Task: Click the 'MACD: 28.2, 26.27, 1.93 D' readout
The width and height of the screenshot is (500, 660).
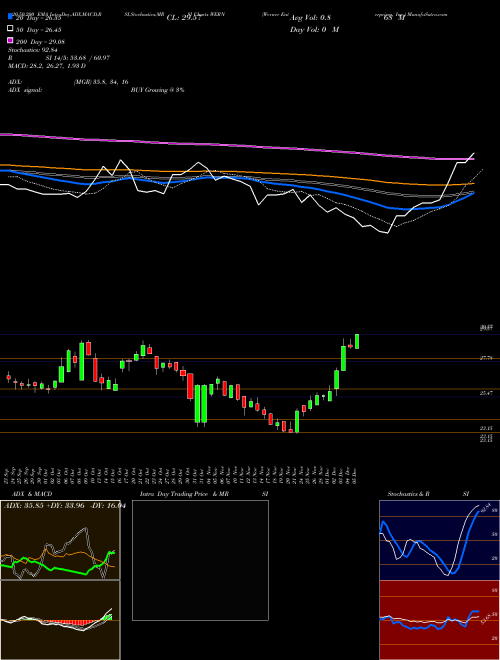Action: point(47,66)
